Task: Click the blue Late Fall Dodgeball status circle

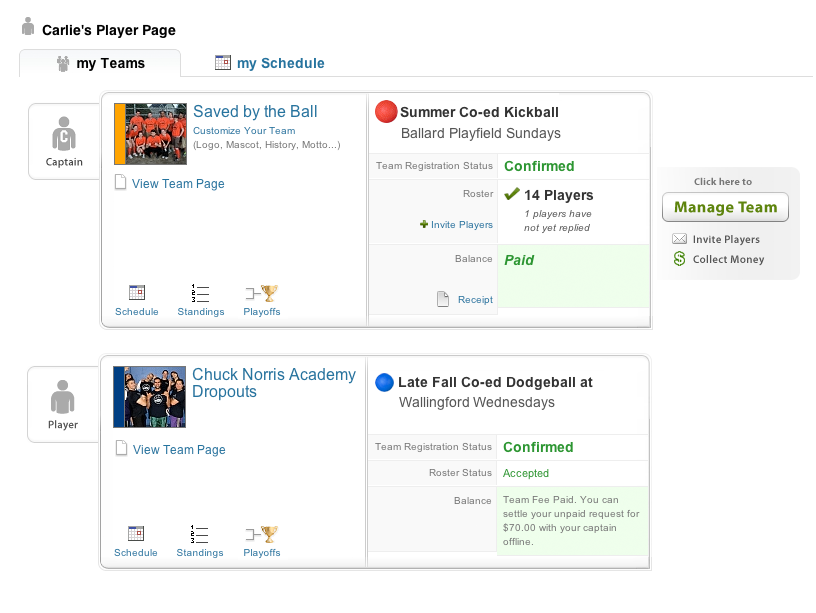Action: (x=384, y=381)
